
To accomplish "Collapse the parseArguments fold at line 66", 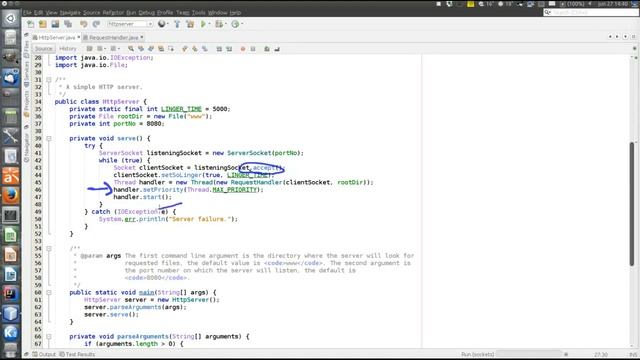I will 49,336.
